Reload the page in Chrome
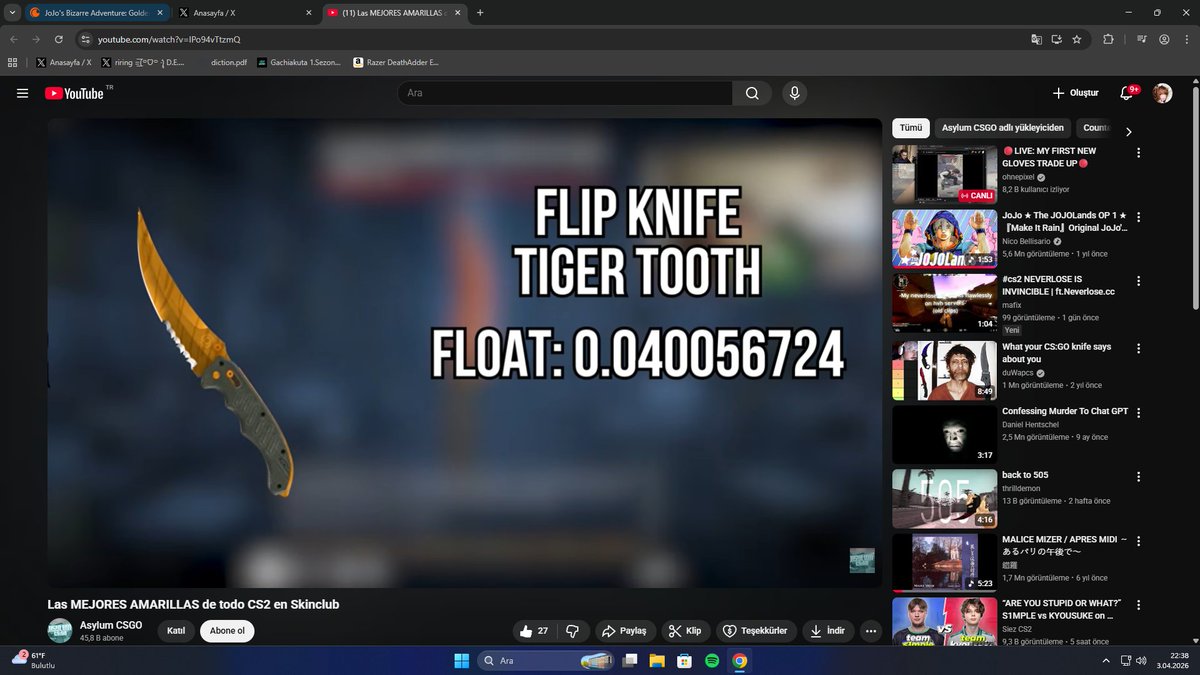 (x=59, y=39)
